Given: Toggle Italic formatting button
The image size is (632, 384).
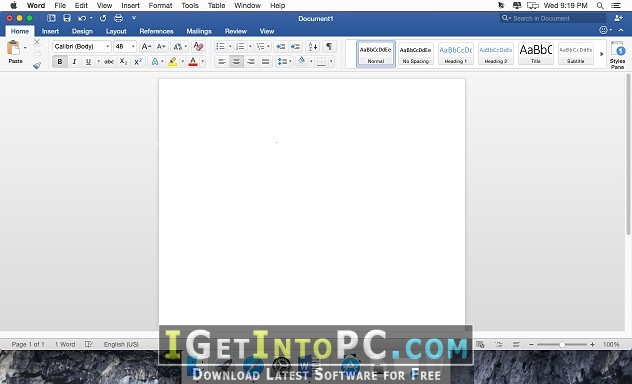Looking at the screenshot, I should pos(74,62).
